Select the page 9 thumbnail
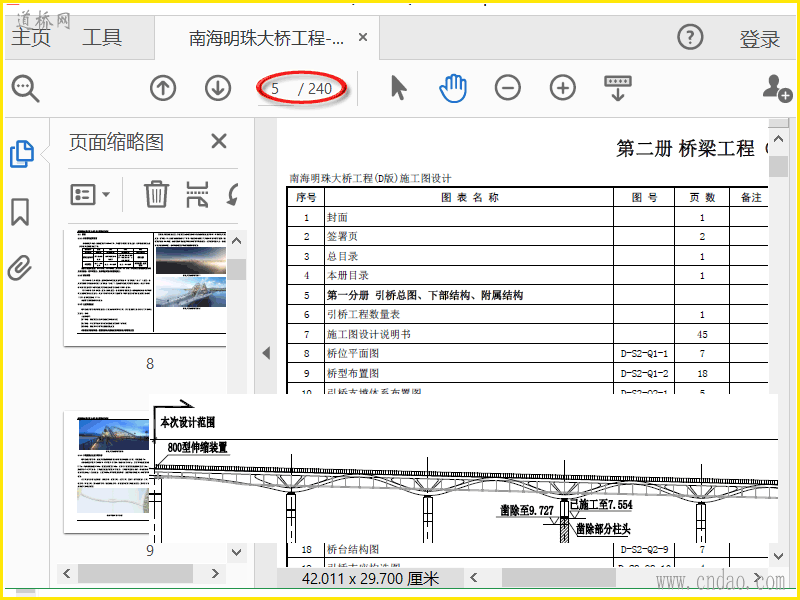This screenshot has width=800, height=600. tap(107, 472)
